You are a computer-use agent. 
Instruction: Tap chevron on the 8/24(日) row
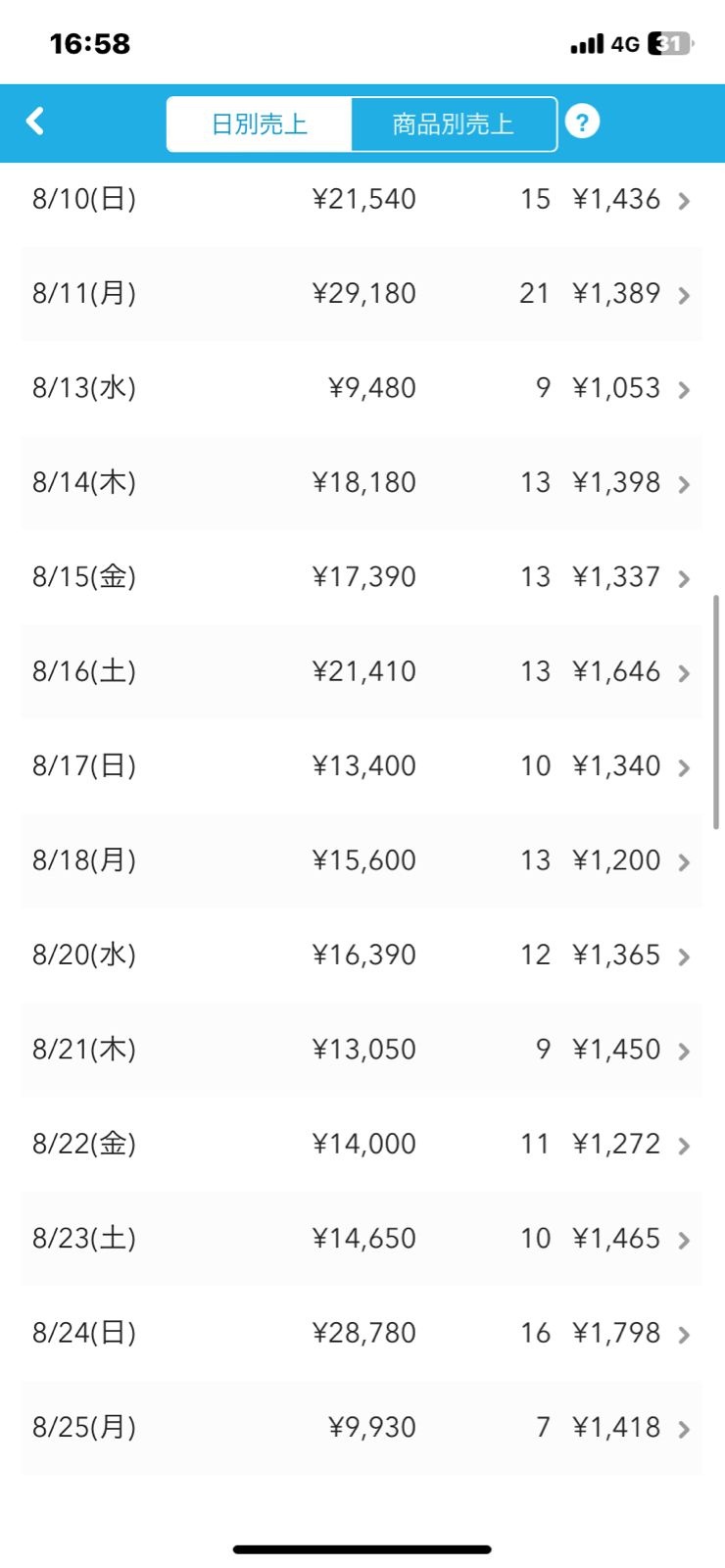coord(684,1335)
